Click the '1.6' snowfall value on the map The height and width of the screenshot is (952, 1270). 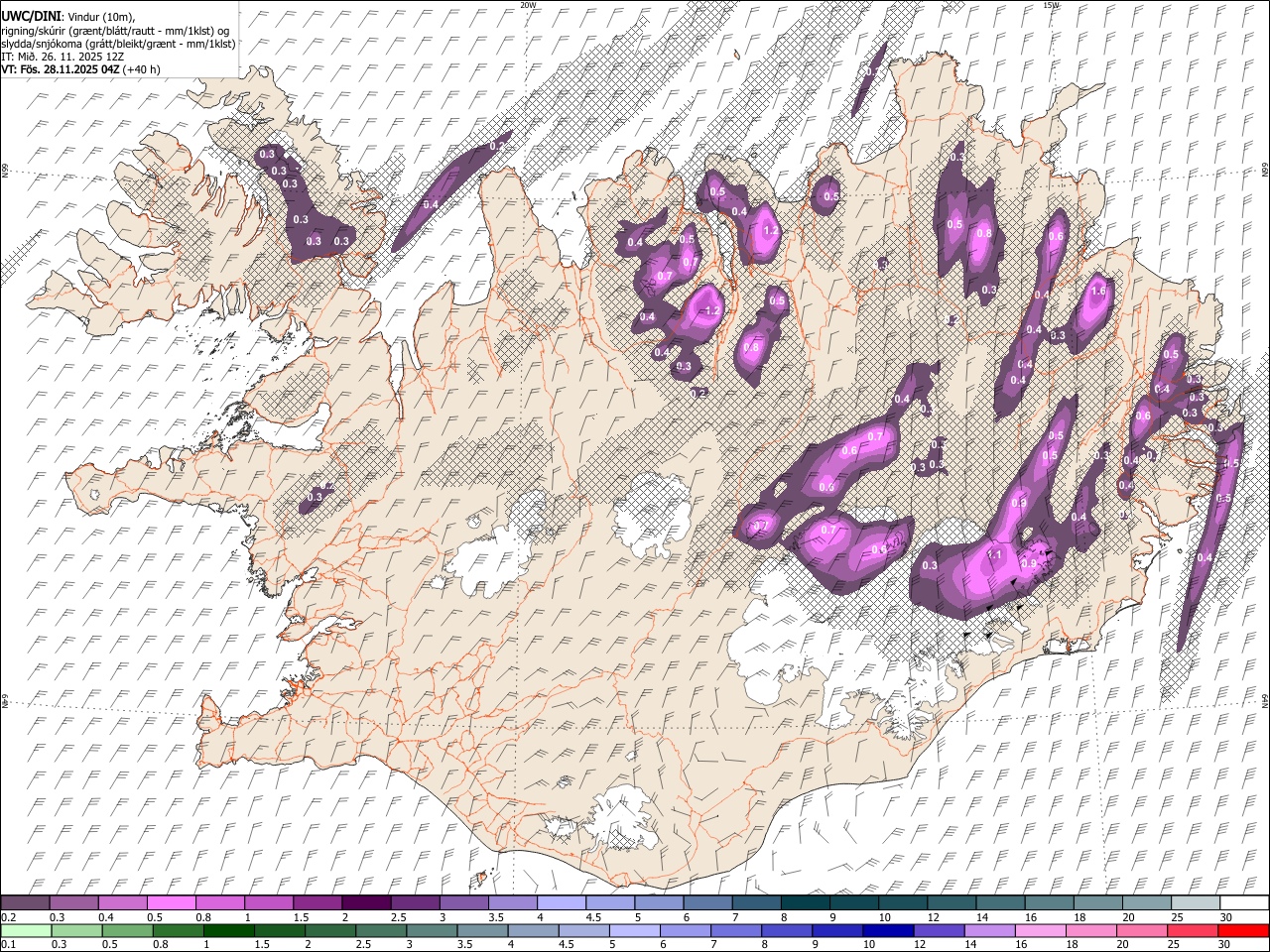1098,292
